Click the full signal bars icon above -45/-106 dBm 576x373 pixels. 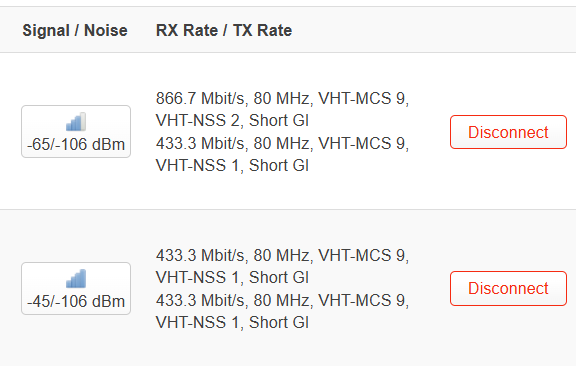[76, 279]
